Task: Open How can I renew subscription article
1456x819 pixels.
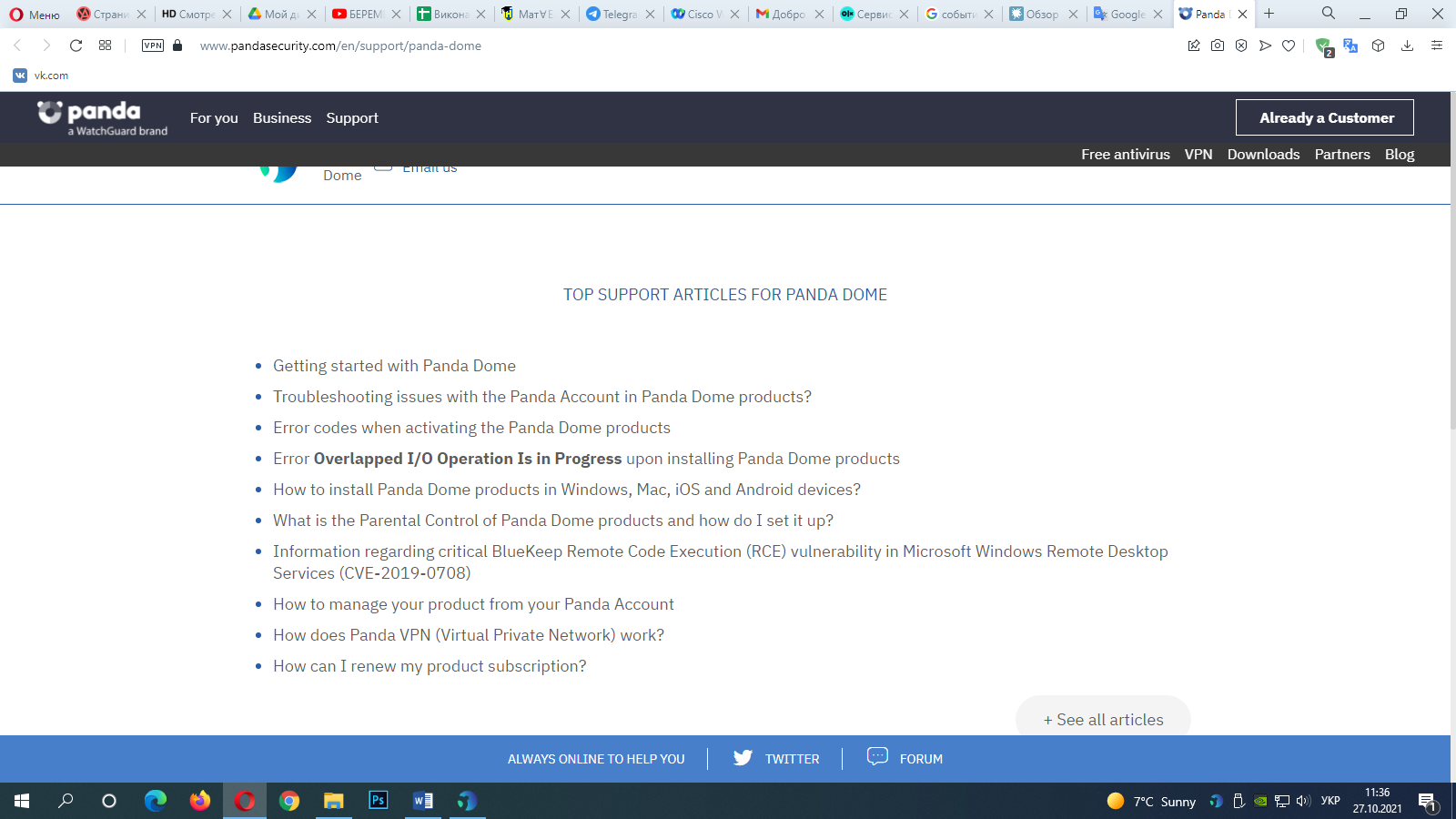Action: pyautogui.click(x=430, y=666)
